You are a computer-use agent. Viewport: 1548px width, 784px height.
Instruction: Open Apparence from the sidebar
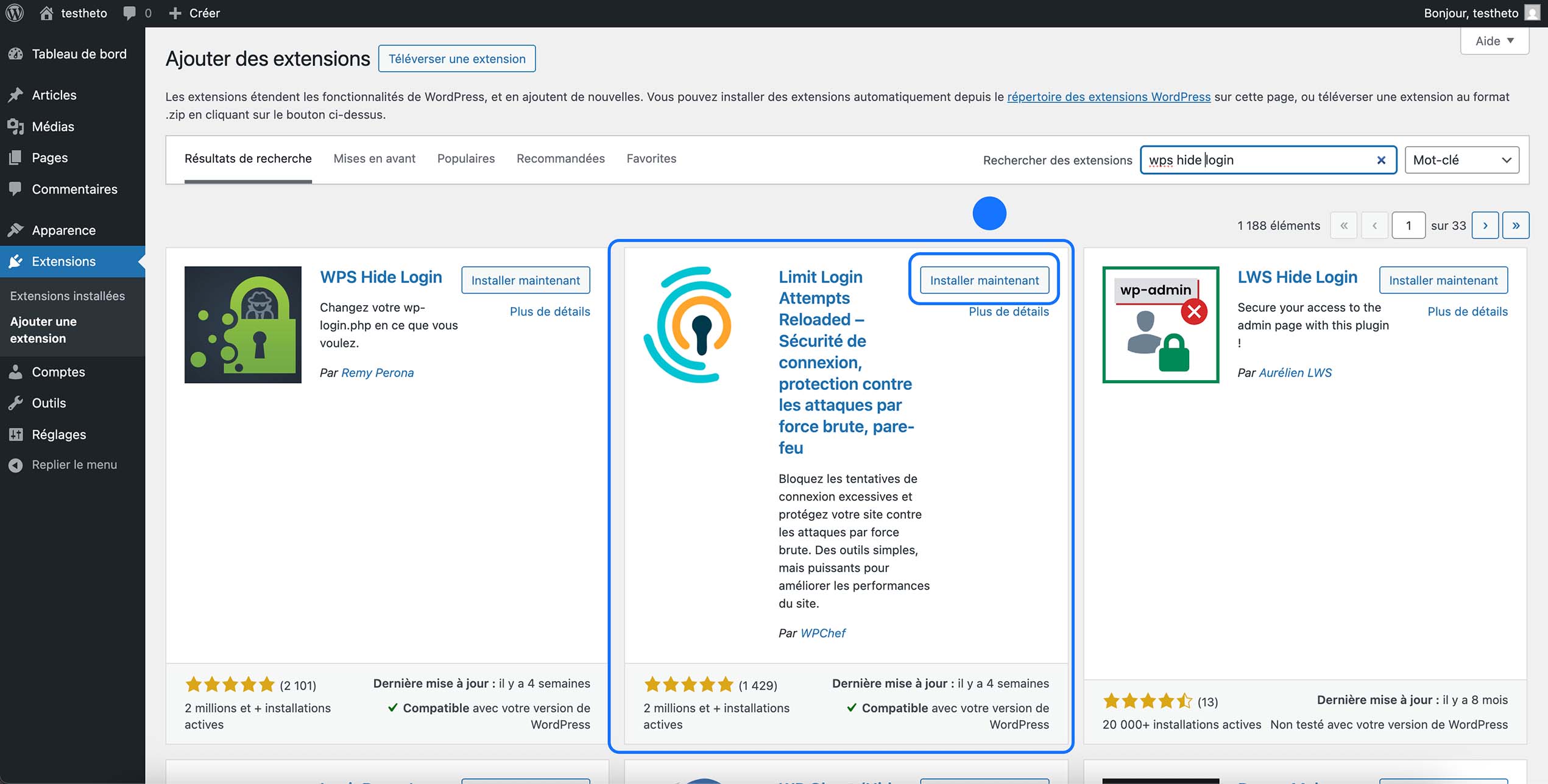point(63,230)
